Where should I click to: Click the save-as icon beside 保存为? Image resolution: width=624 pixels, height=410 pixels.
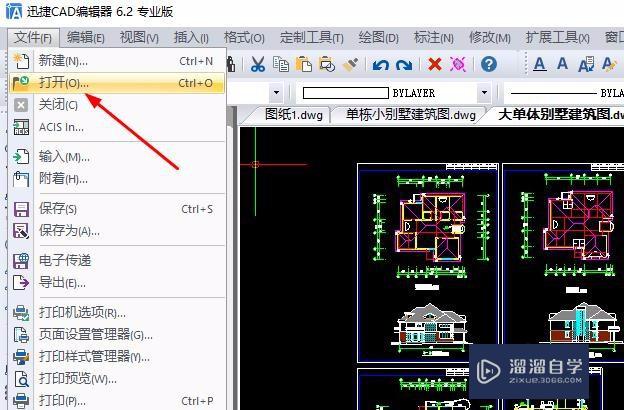tap(21, 231)
